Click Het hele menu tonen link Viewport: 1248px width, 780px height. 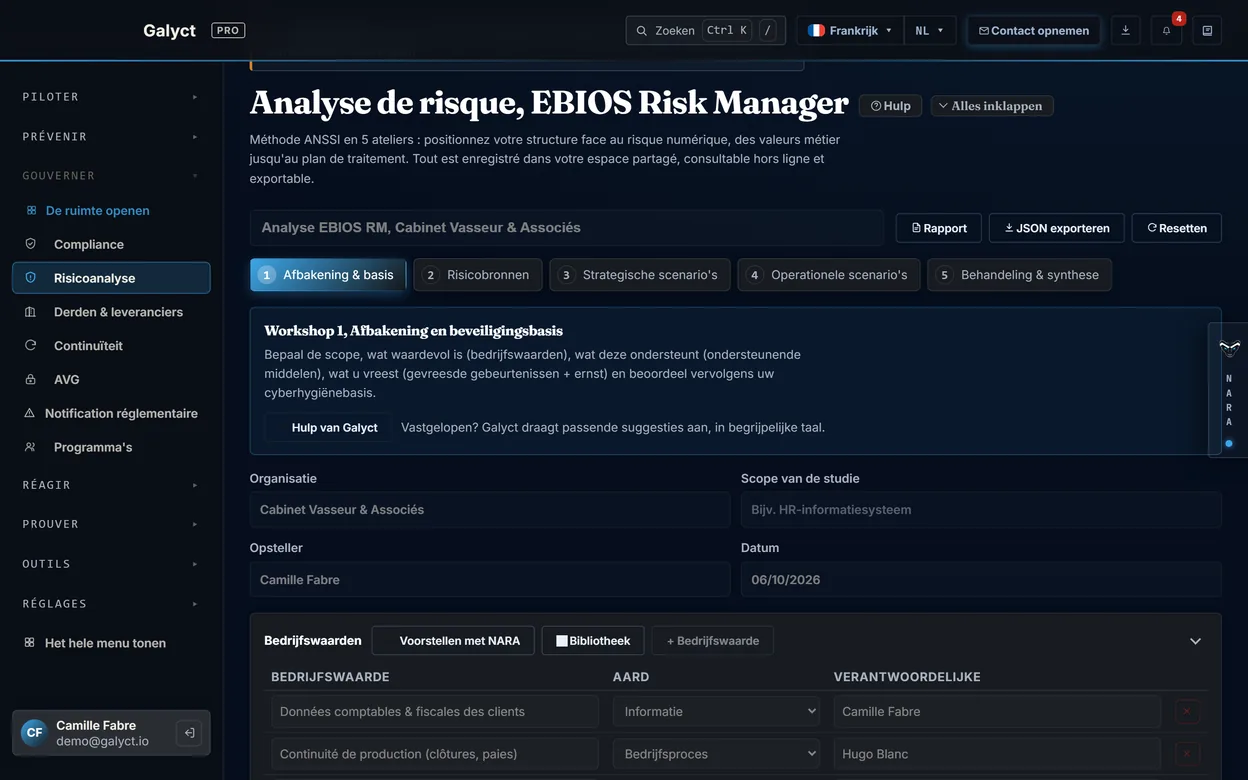105,643
